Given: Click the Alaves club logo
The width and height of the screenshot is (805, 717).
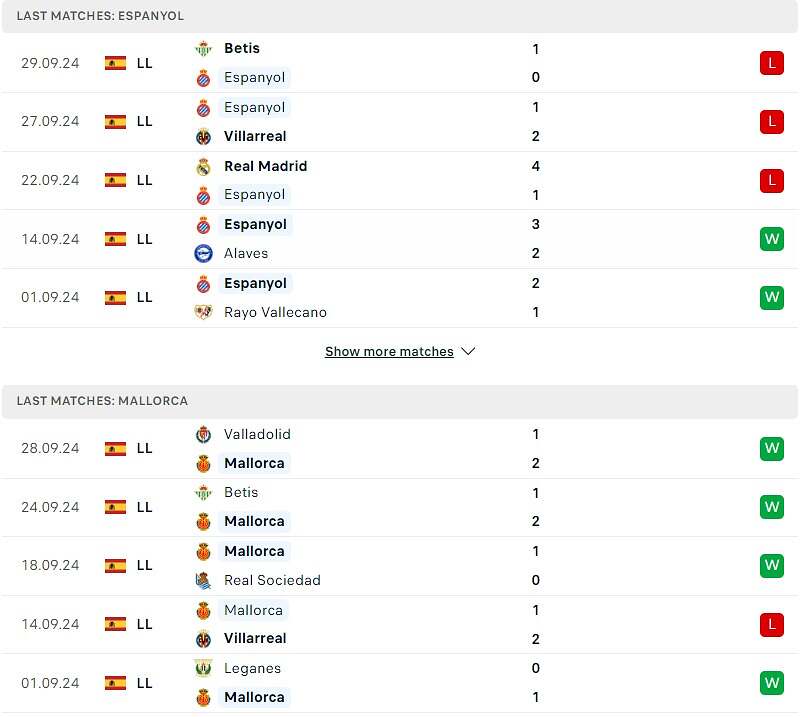Looking at the screenshot, I should coord(204,254).
